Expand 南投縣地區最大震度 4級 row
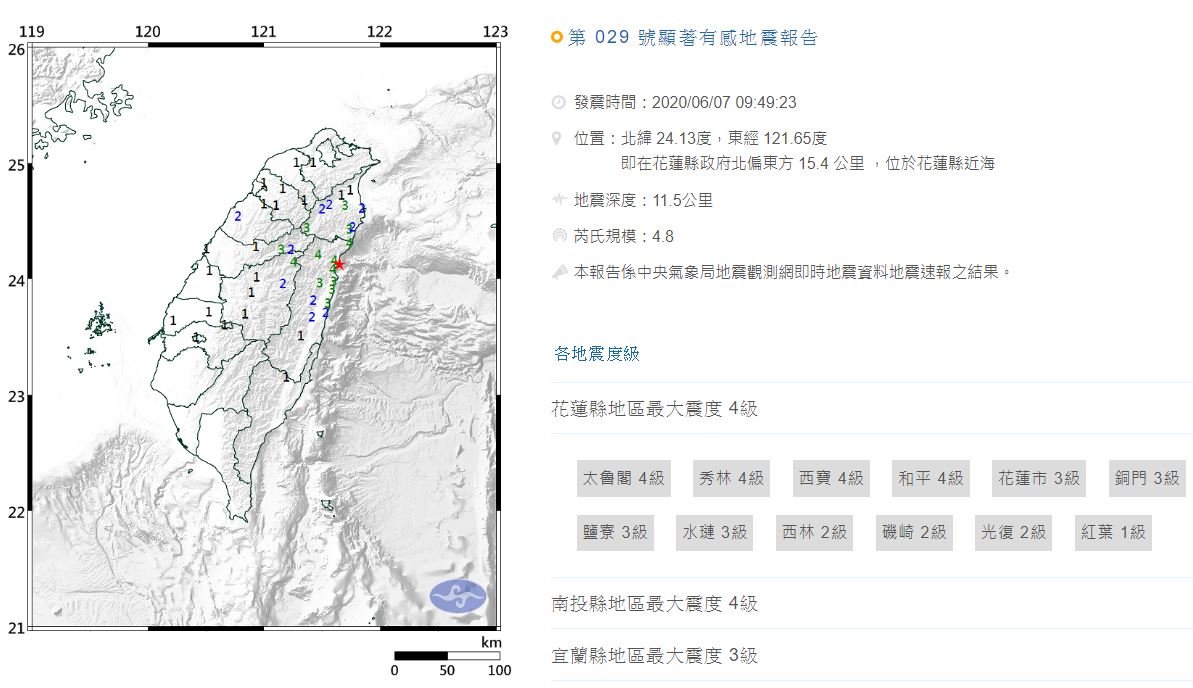 coord(872,604)
